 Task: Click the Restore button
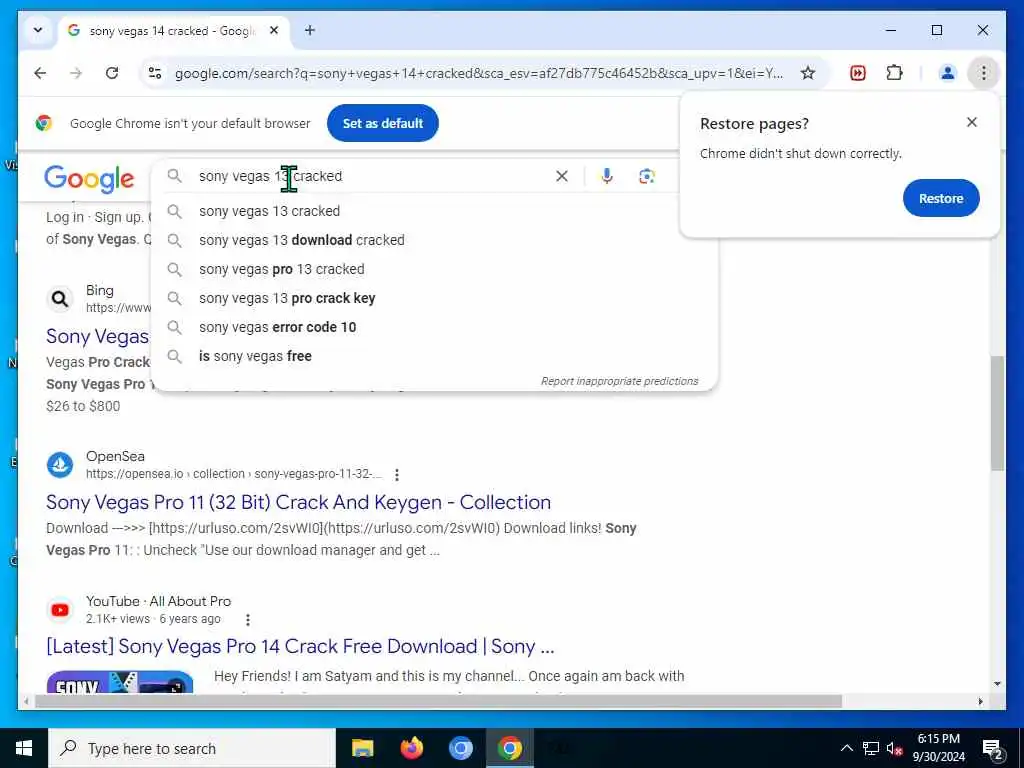pos(941,199)
